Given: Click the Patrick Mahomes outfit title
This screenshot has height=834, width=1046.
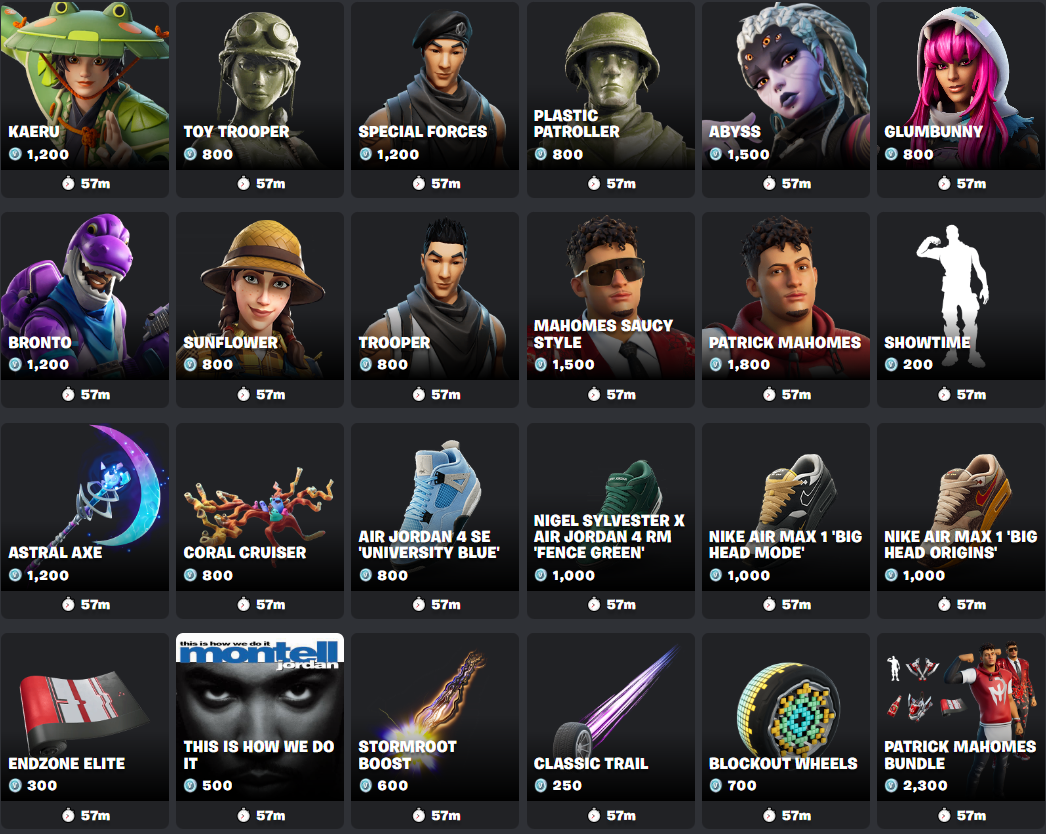Looking at the screenshot, I should 784,342.
